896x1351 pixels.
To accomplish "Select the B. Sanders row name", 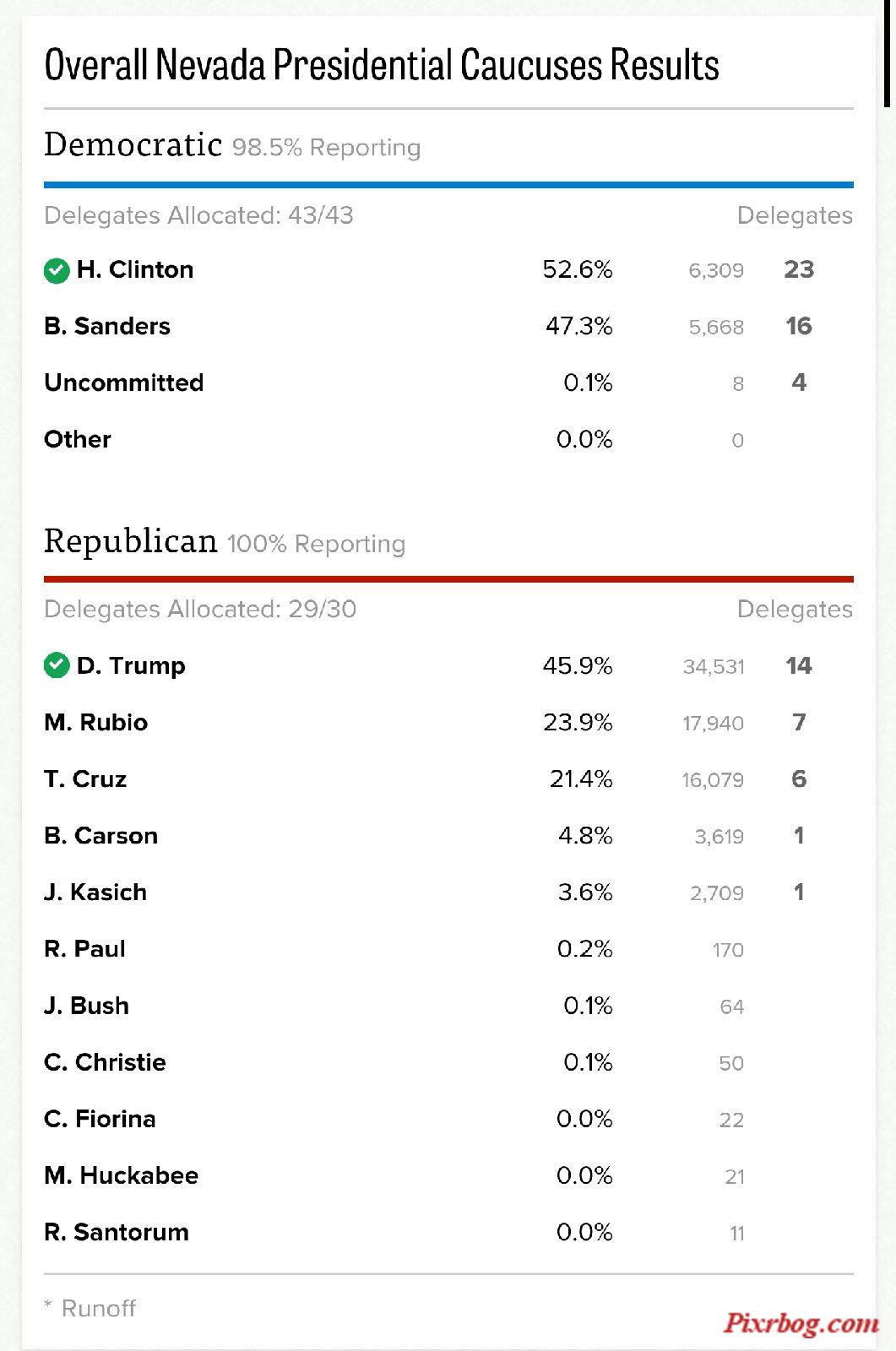I will [107, 326].
